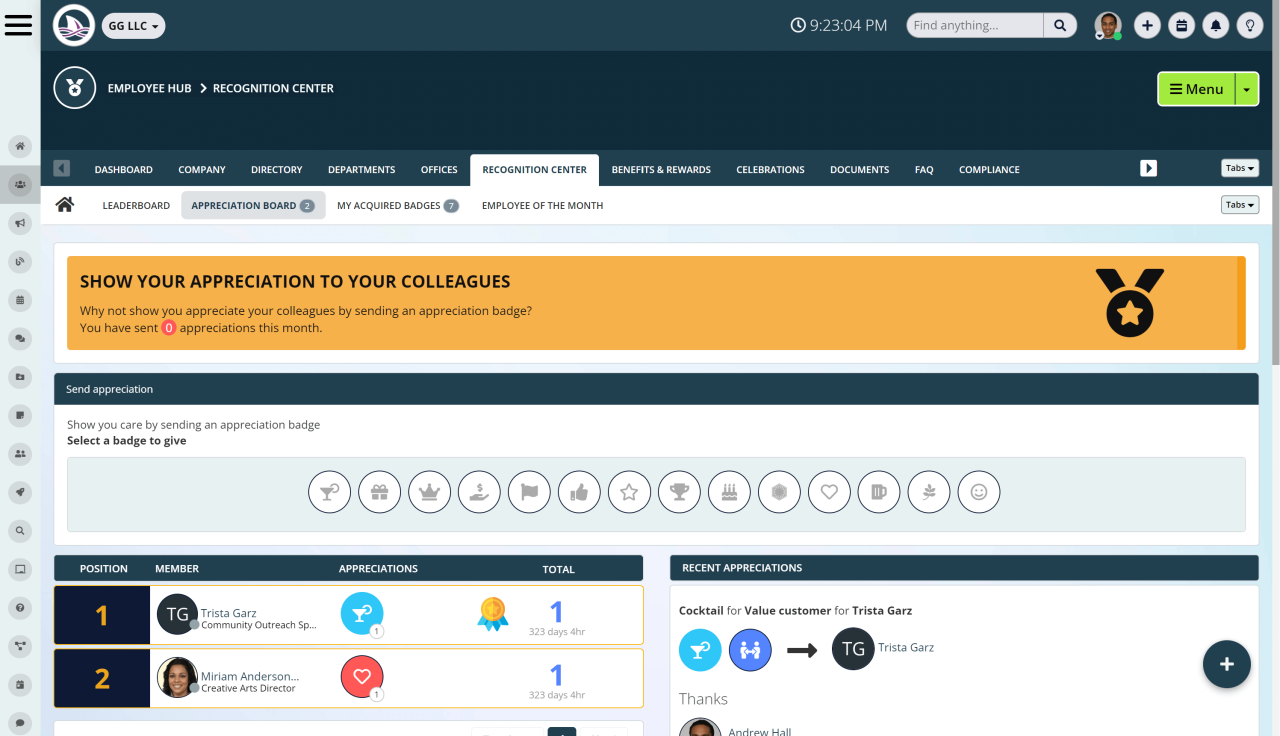Open notifications via the bell icon
This screenshot has height=736, width=1280.
pyautogui.click(x=1216, y=24)
